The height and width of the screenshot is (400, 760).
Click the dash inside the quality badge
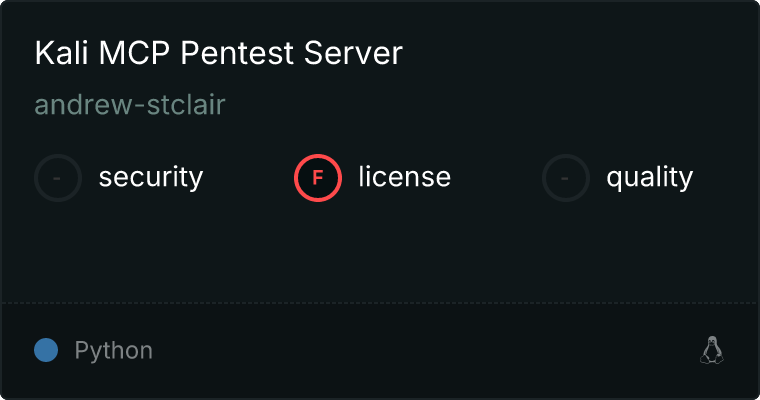[566, 178]
